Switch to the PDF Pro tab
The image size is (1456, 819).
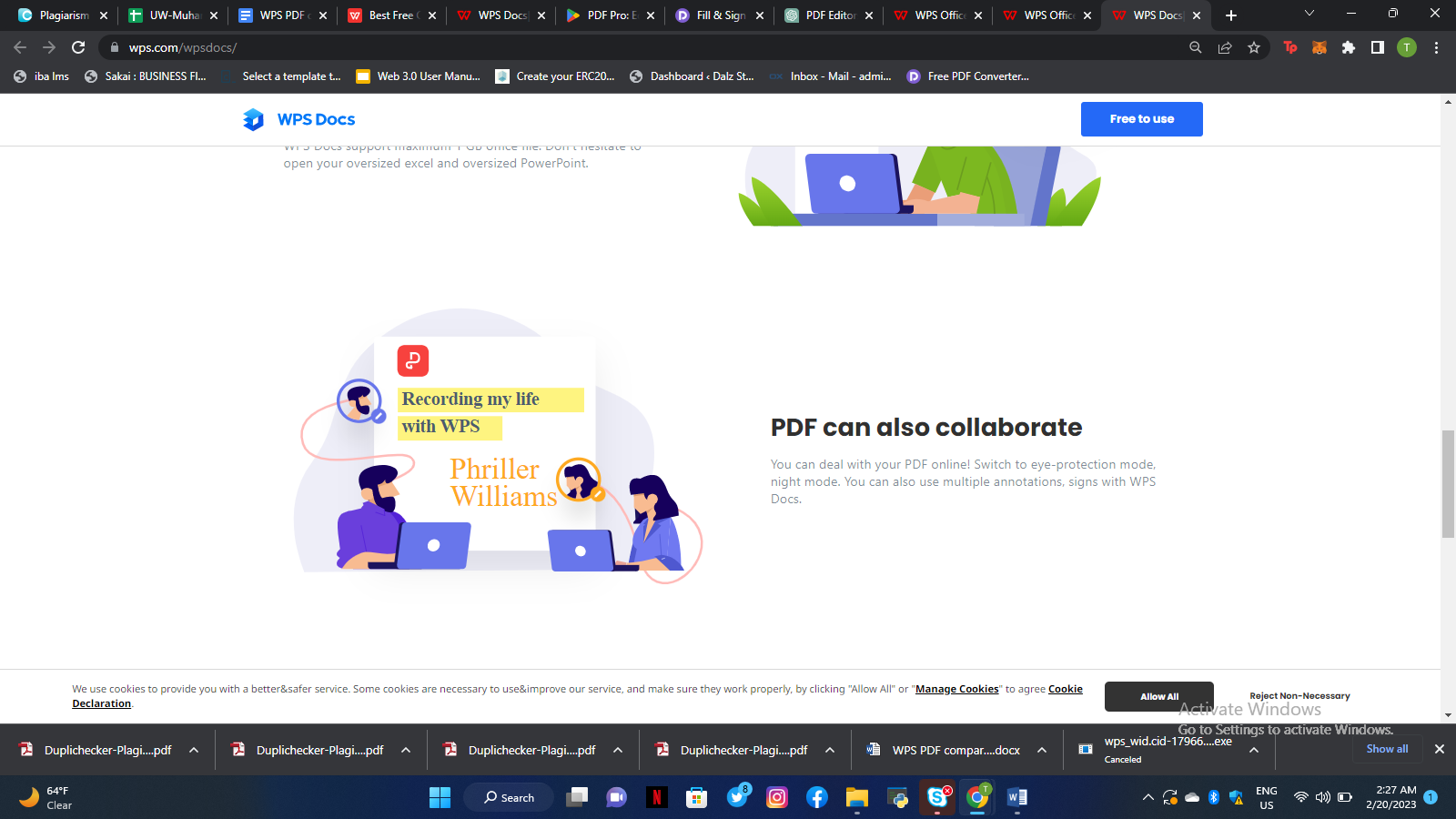tap(610, 15)
